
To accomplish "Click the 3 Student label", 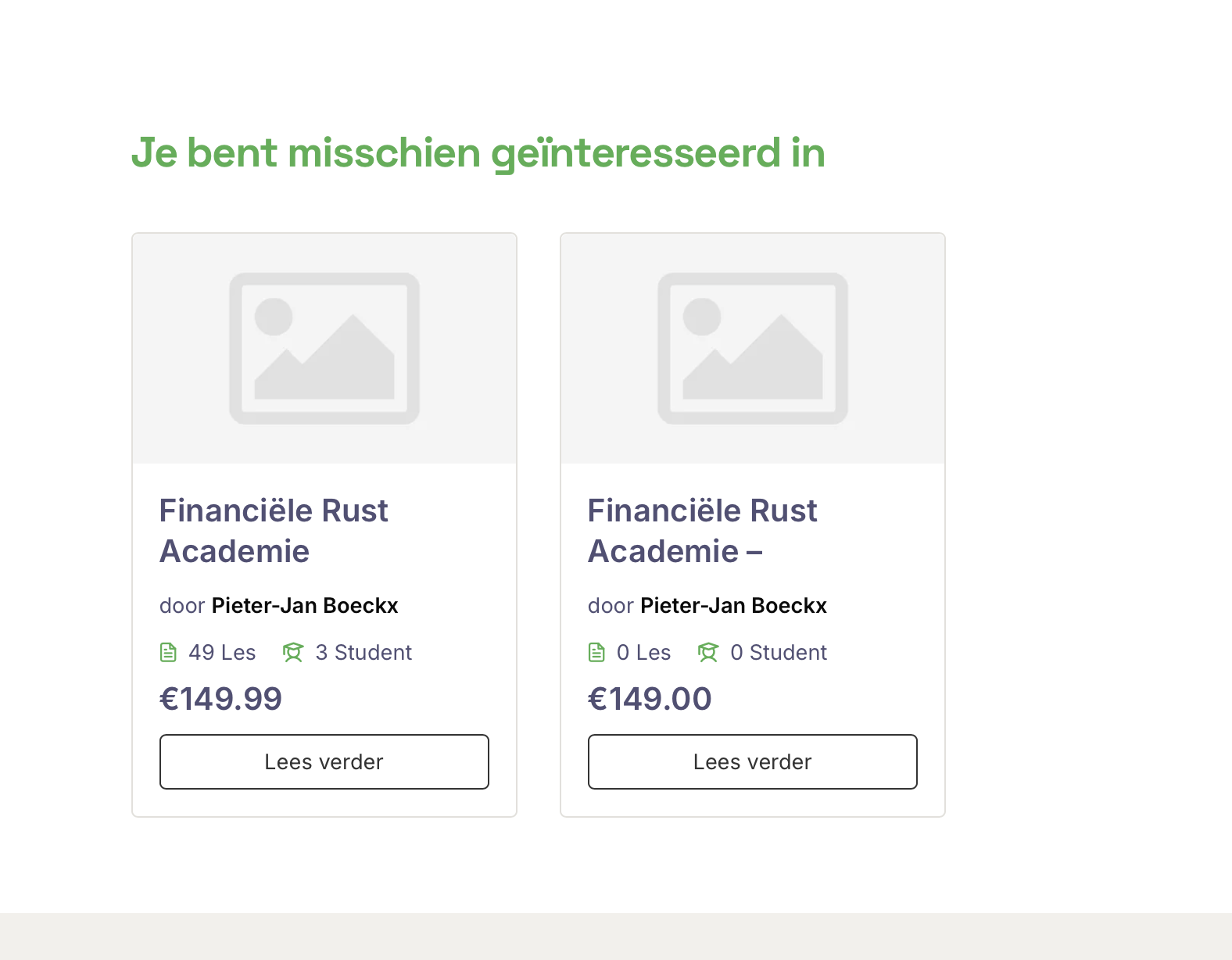I will tap(364, 653).
